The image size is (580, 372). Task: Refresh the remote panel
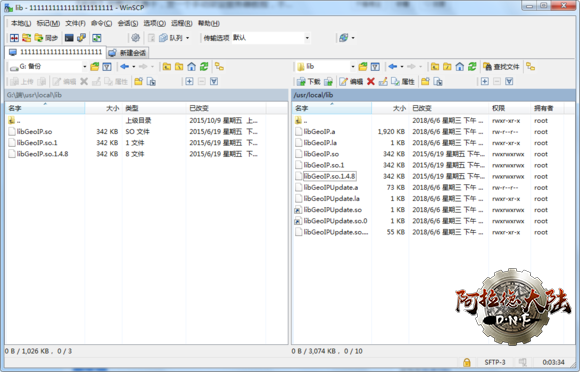pyautogui.click(x=472, y=67)
